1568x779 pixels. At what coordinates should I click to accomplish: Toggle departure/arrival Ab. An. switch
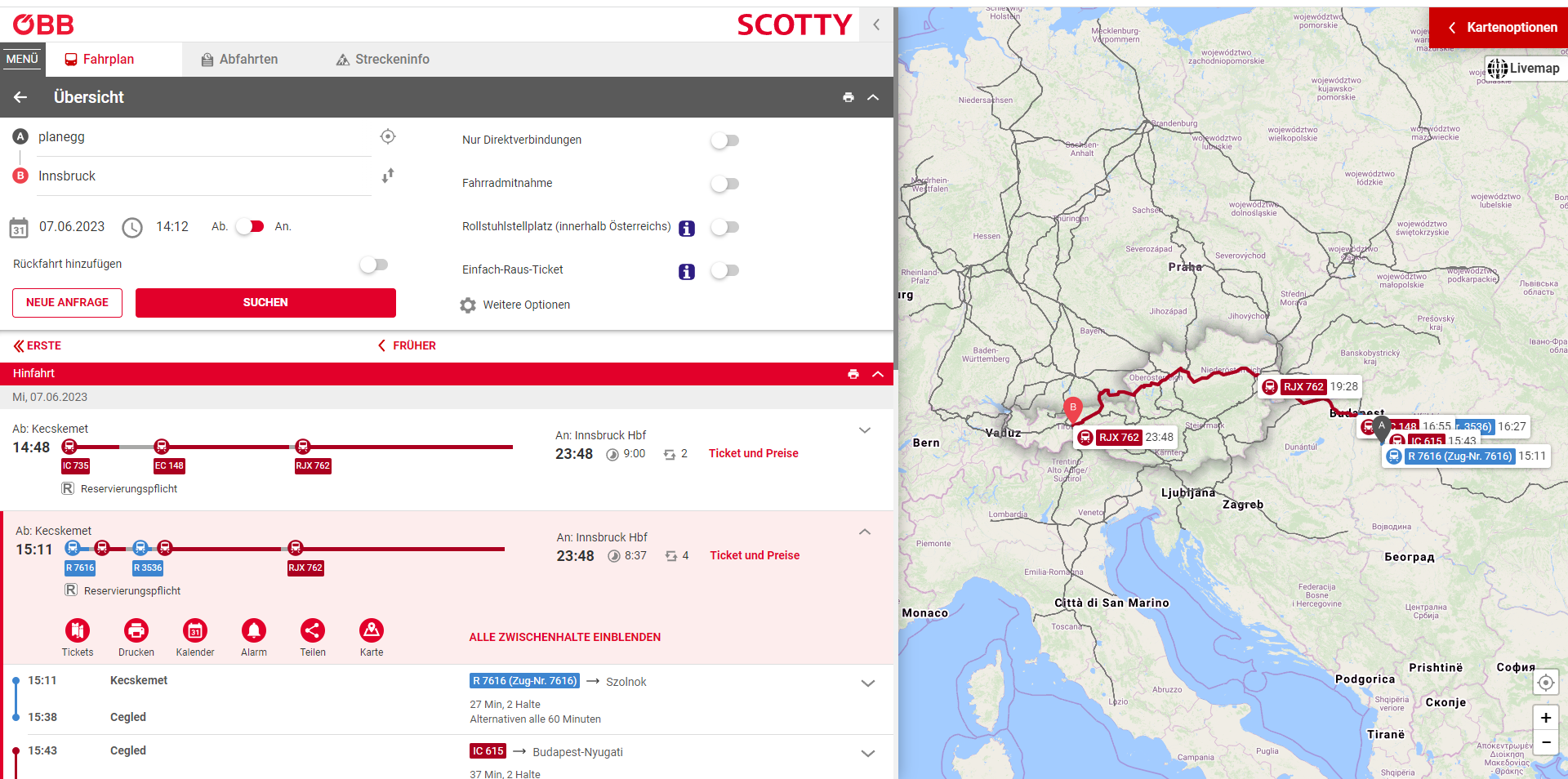click(251, 226)
